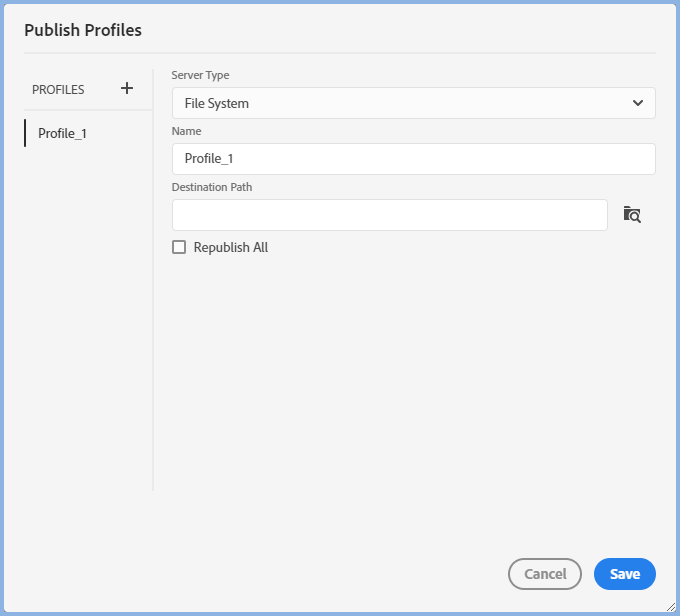The height and width of the screenshot is (616, 680).
Task: Focus the Name field containing Profile_1
Action: click(x=413, y=159)
